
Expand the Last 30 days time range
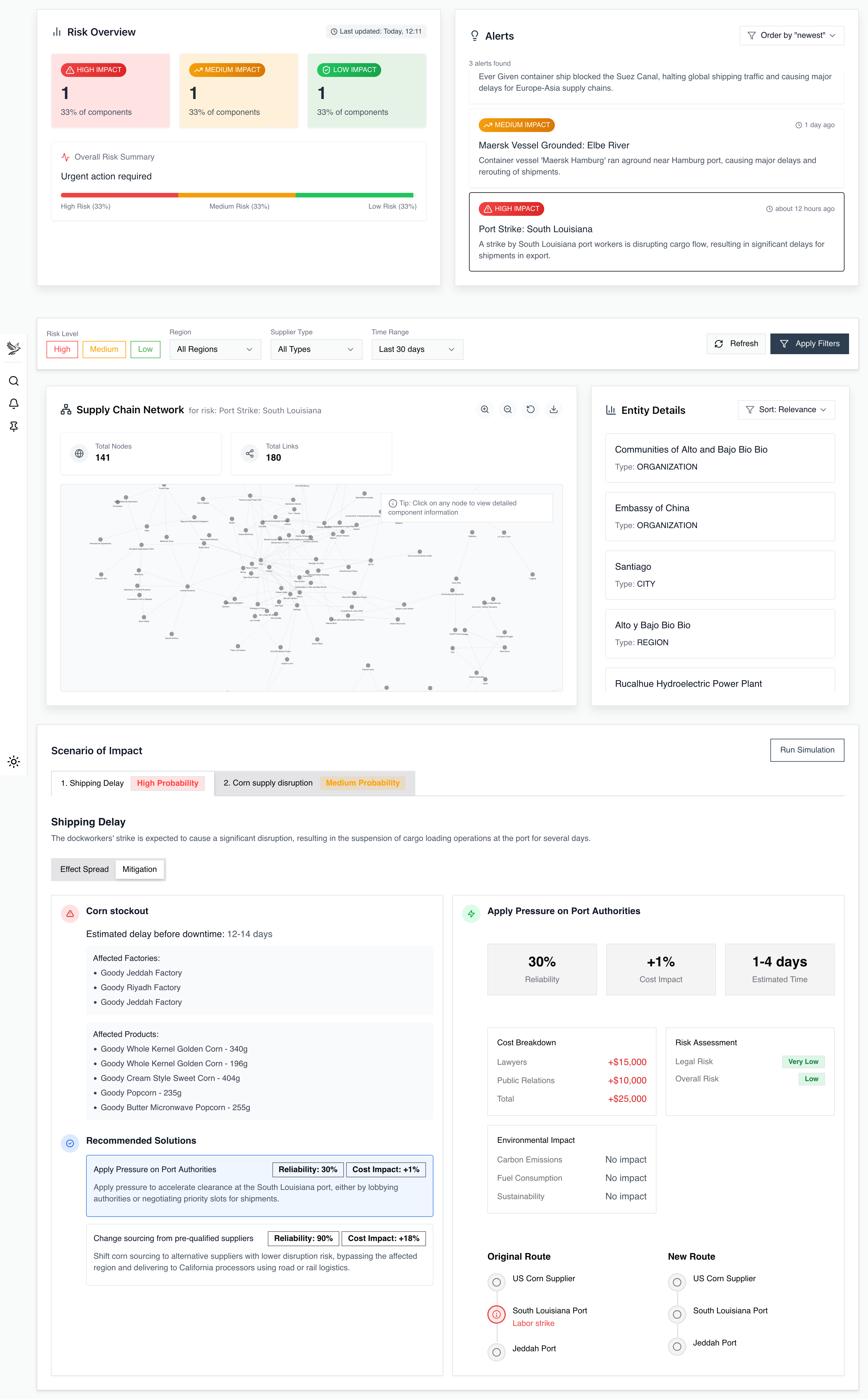(417, 349)
